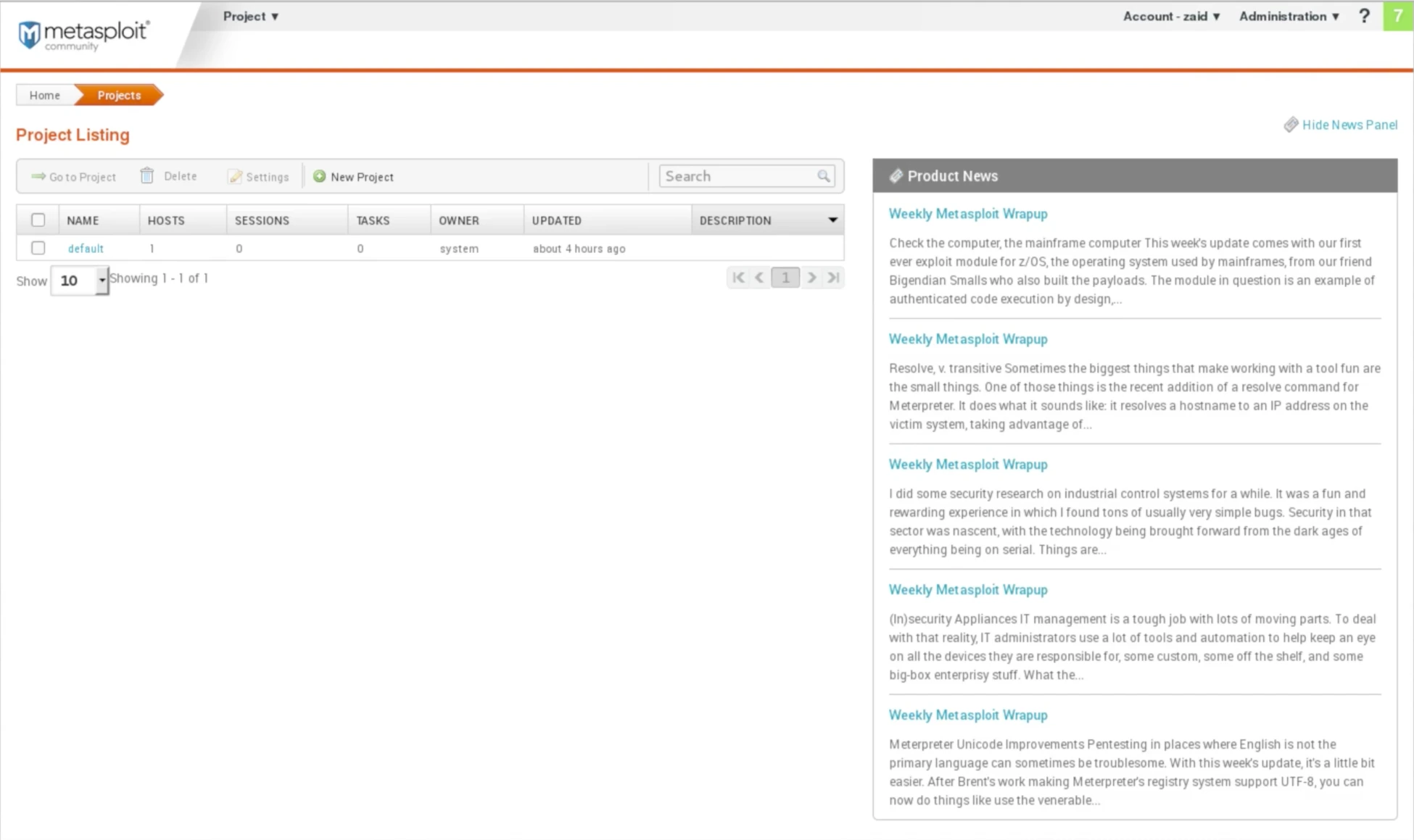Check the box for the default project
Image resolution: width=1414 pixels, height=840 pixels.
click(x=38, y=248)
